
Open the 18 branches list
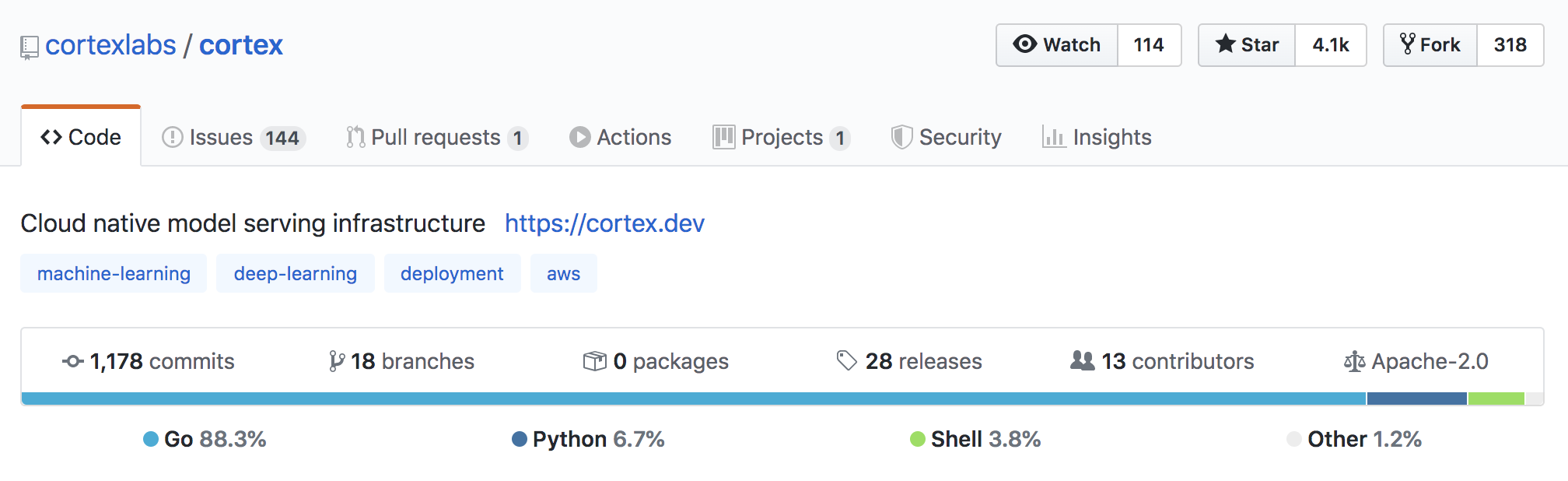point(401,361)
